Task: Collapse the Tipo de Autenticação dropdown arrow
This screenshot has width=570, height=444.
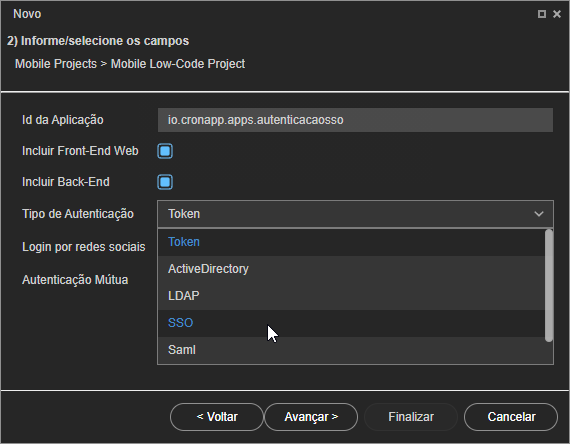Action: 539,214
